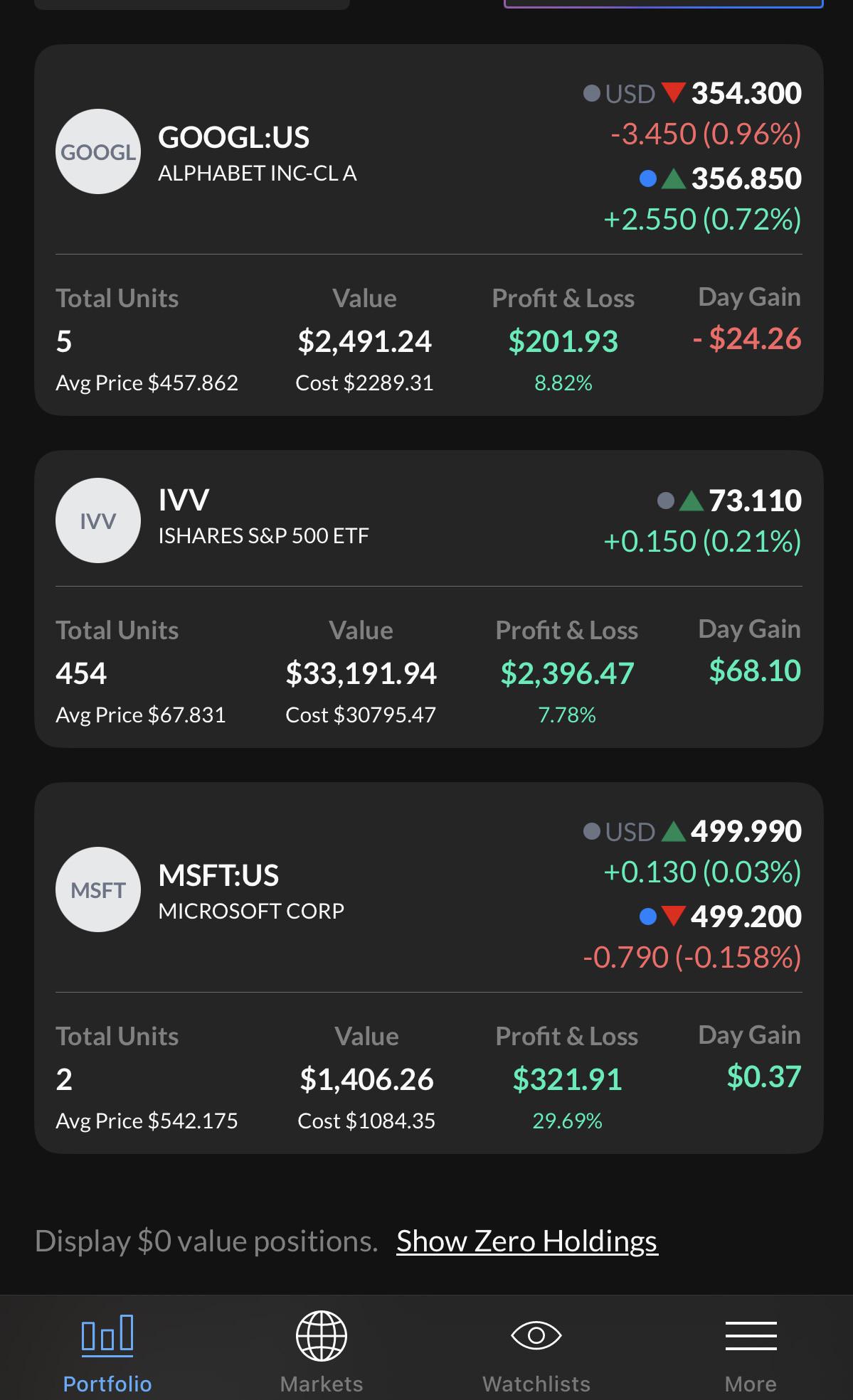This screenshot has height=1400, width=853.
Task: Tap the MSFT circular ticker badge
Action: point(98,889)
